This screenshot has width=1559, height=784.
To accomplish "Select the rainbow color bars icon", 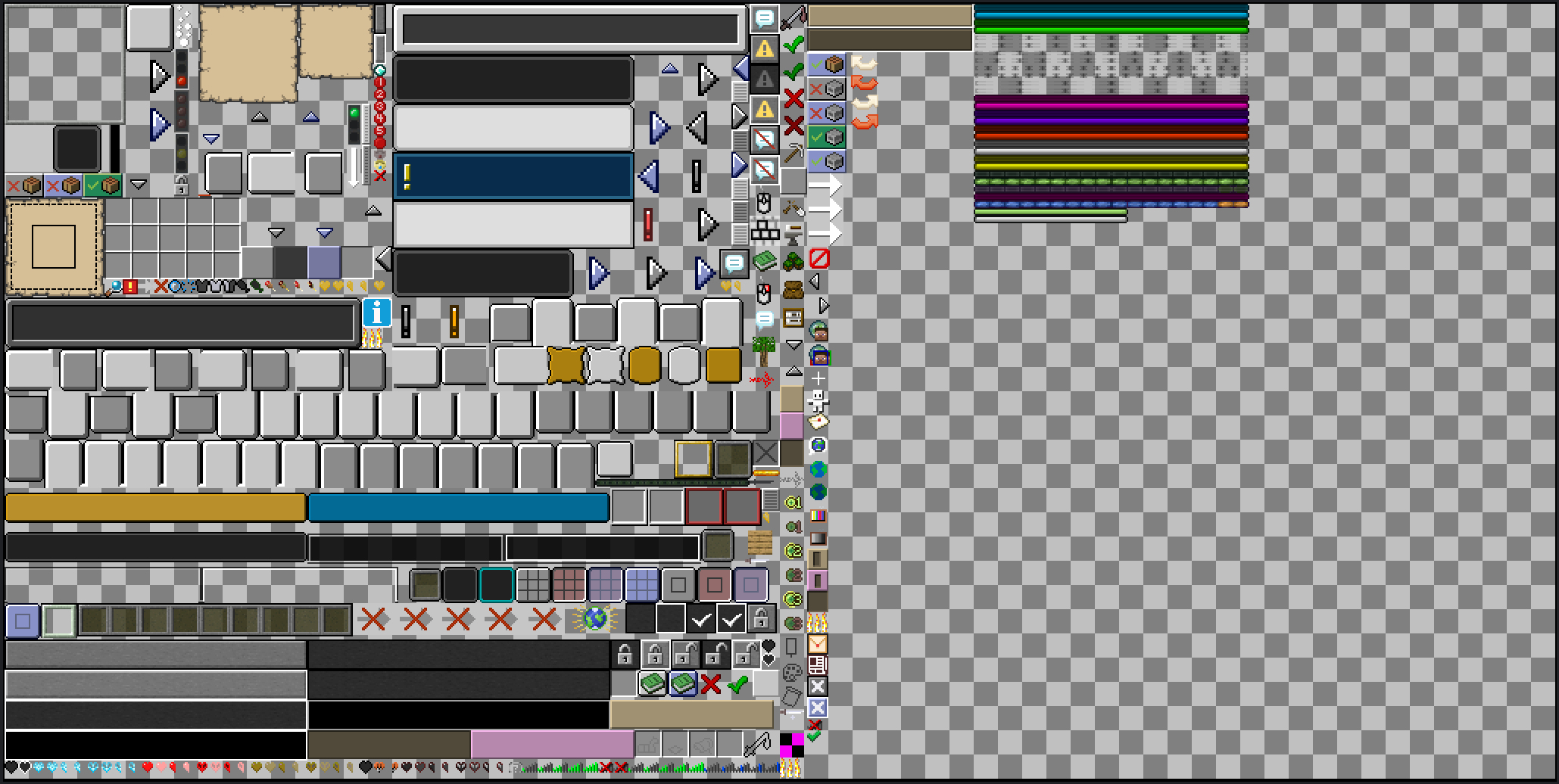I will click(x=818, y=516).
